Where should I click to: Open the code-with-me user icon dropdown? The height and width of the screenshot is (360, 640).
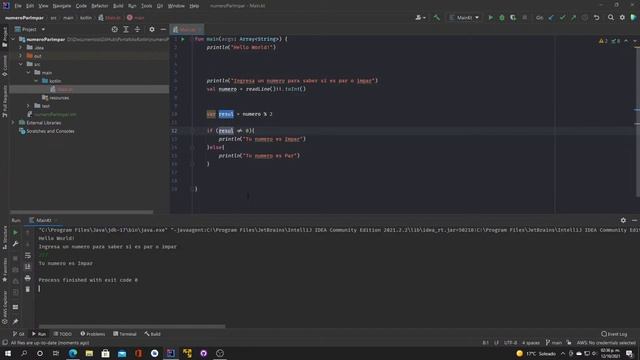420,18
